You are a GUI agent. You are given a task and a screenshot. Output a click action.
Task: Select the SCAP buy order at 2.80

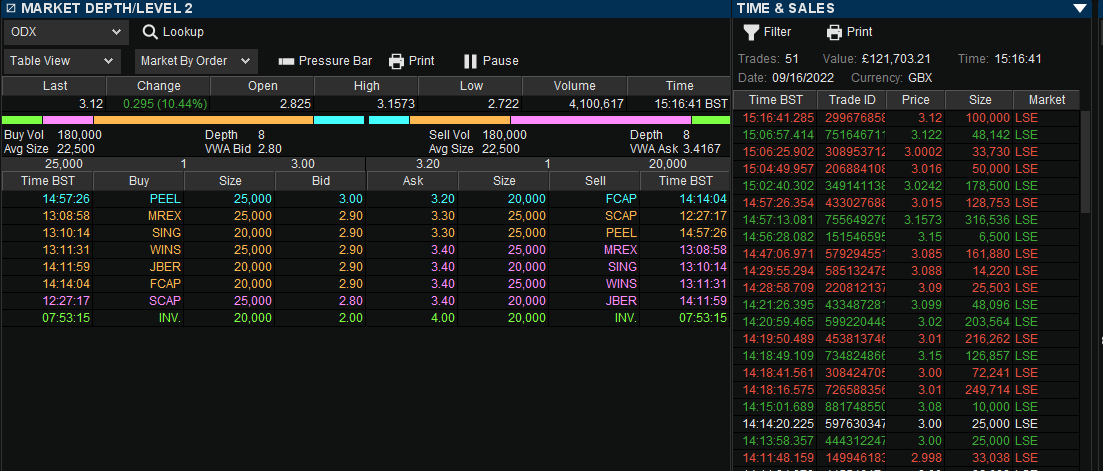pyautogui.click(x=184, y=300)
